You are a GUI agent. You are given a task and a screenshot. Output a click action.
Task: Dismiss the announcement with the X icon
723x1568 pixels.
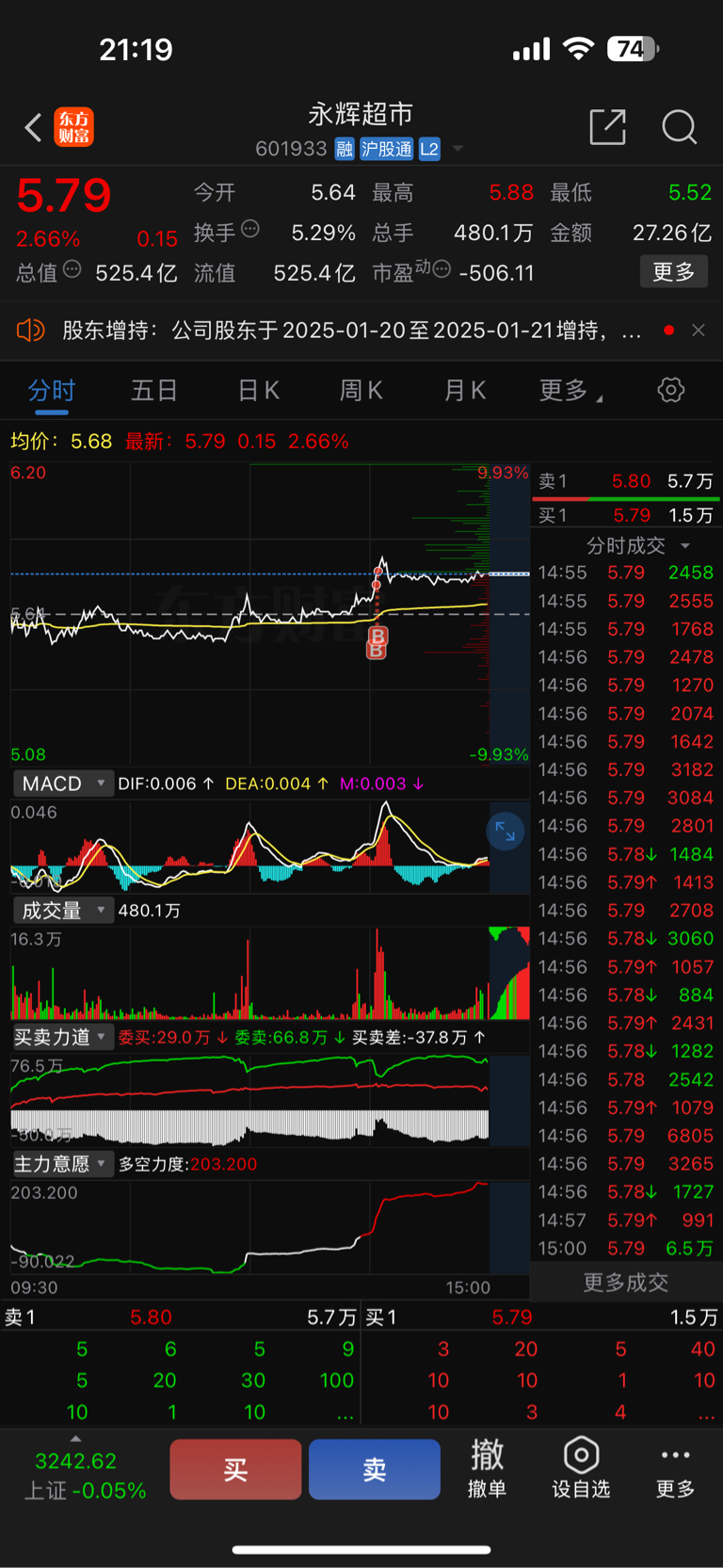click(x=698, y=330)
